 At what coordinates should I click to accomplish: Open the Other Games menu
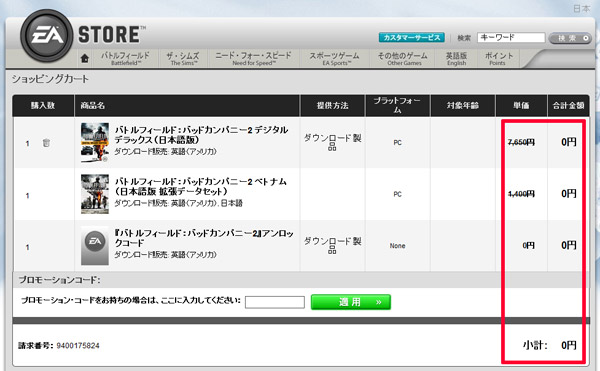(x=403, y=59)
